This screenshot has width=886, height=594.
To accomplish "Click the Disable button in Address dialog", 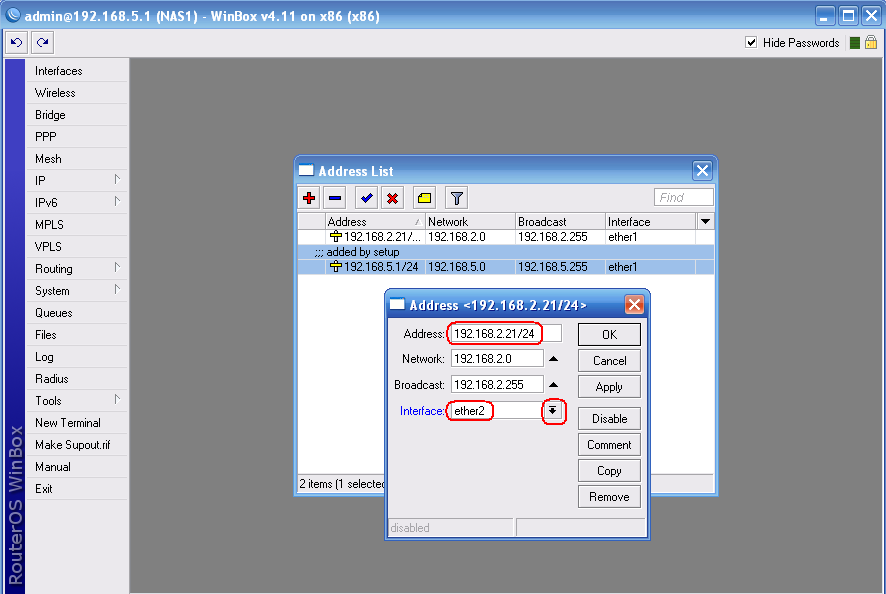I will tap(609, 419).
